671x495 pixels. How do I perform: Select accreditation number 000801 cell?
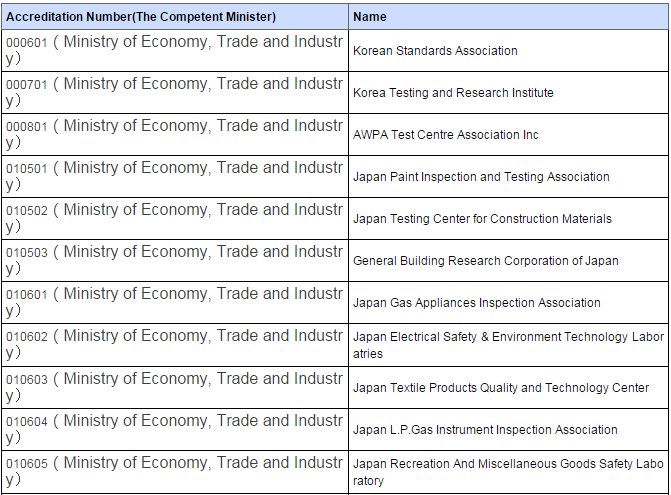pos(175,134)
